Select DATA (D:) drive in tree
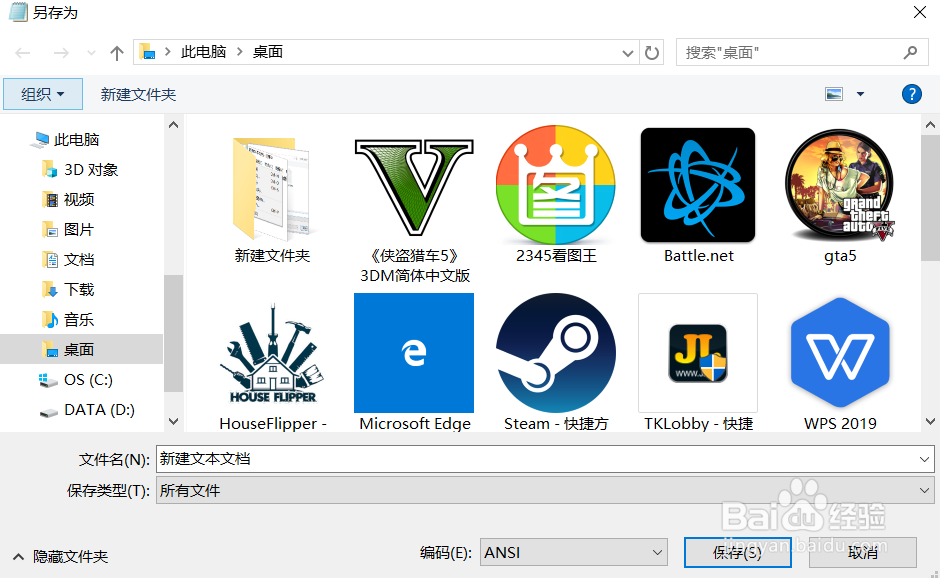This screenshot has width=940, height=578. [99, 410]
